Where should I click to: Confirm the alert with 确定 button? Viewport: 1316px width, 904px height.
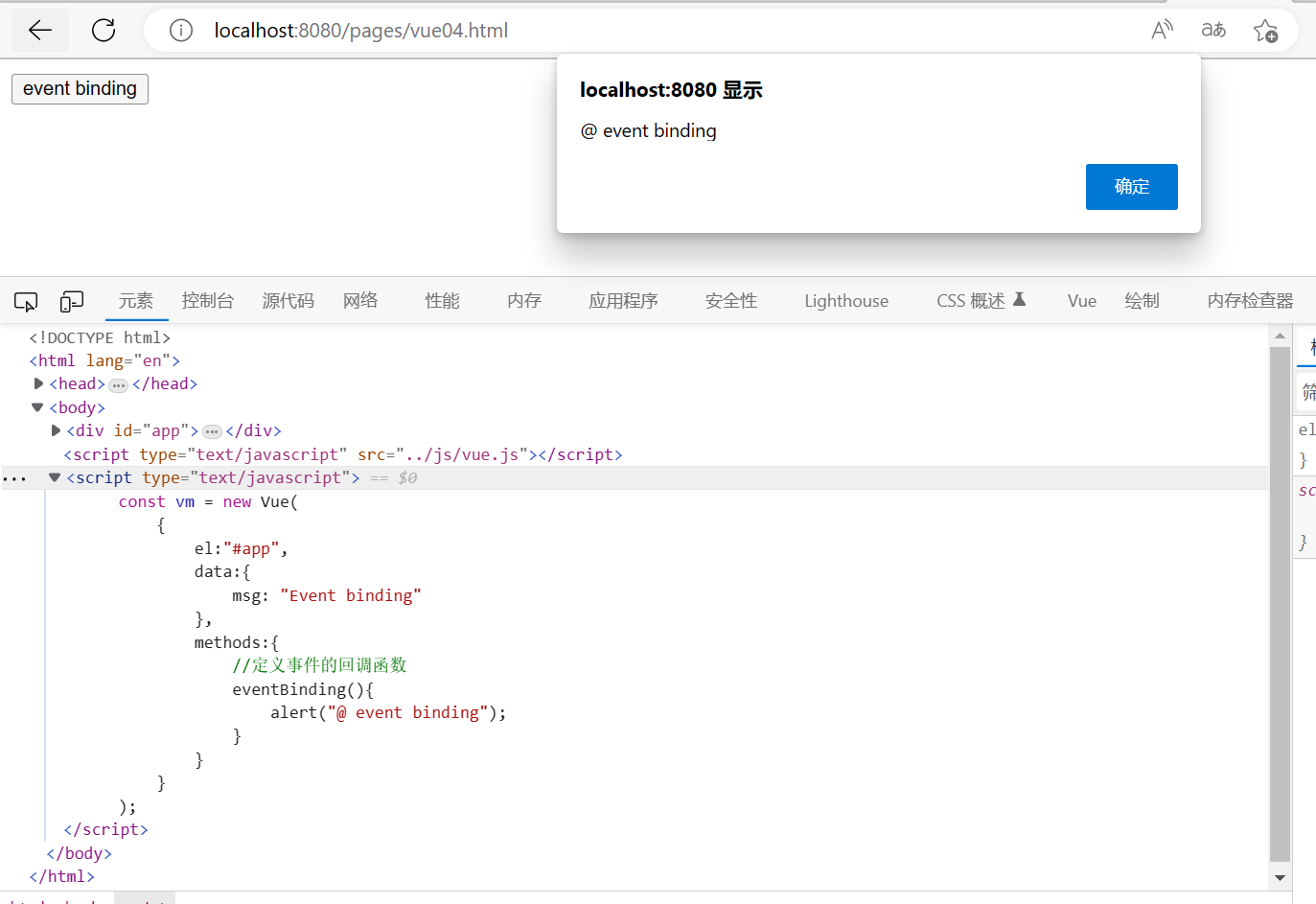point(1131,187)
